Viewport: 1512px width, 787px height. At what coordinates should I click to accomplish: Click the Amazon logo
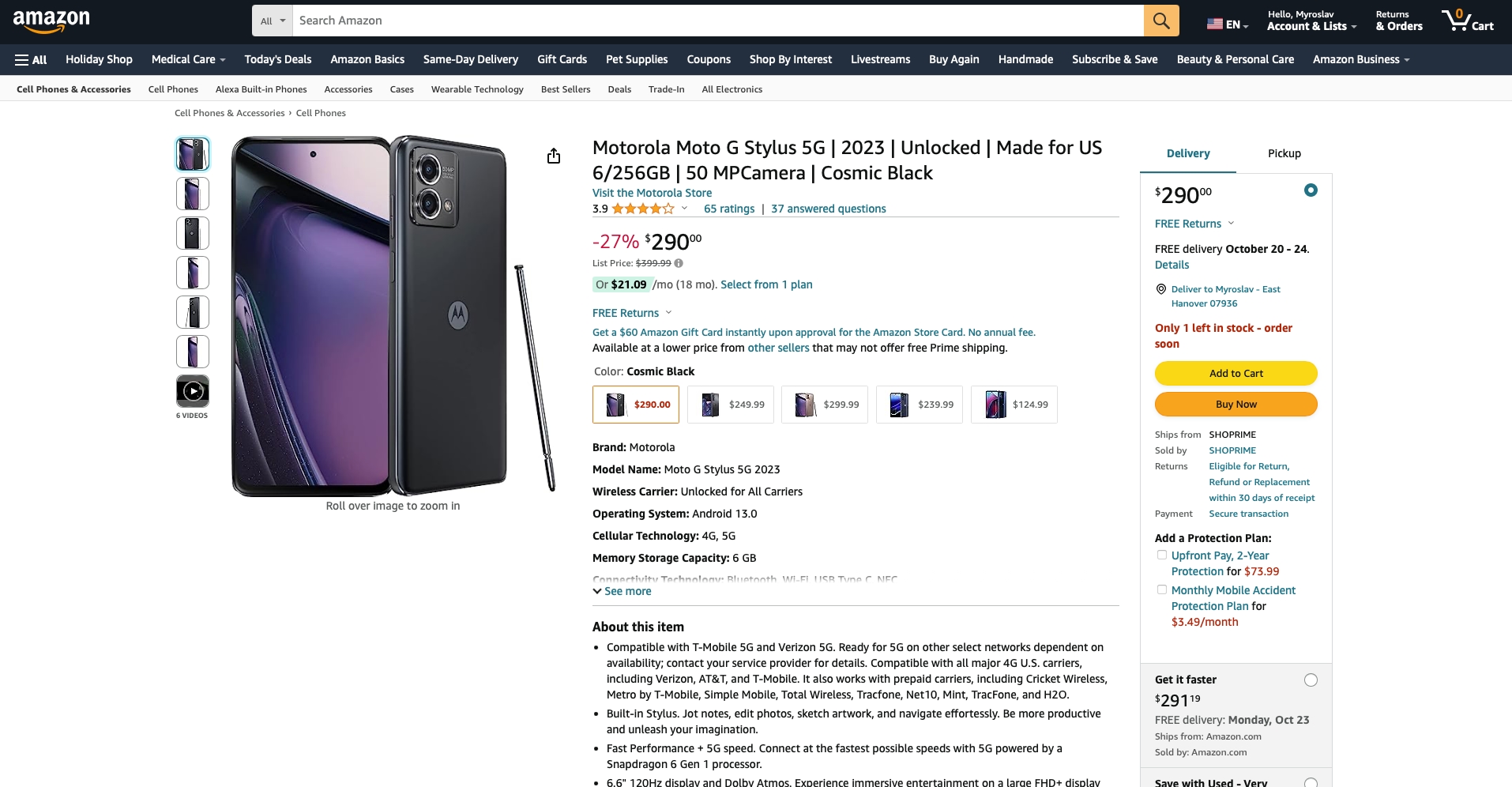click(51, 21)
